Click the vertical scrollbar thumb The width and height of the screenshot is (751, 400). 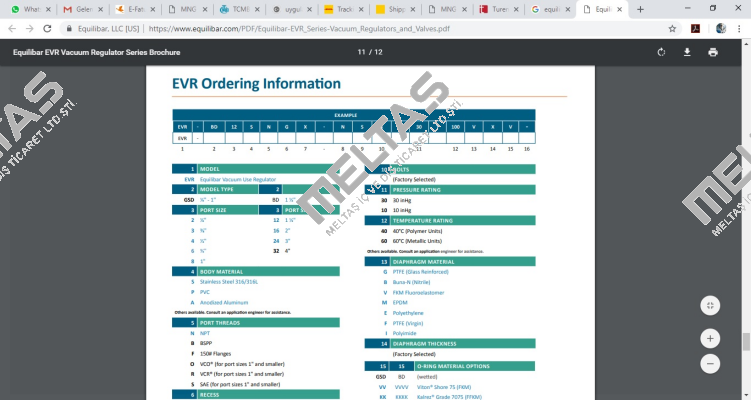coord(746,342)
